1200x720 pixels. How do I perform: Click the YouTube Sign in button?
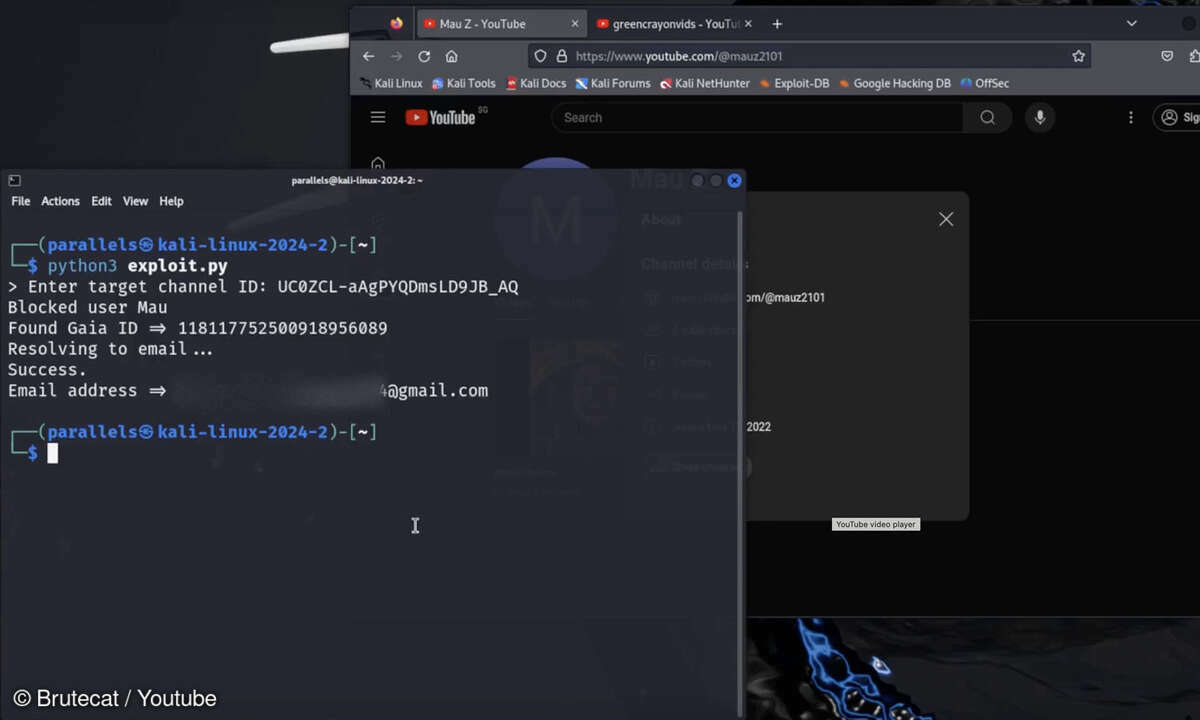pos(1177,117)
